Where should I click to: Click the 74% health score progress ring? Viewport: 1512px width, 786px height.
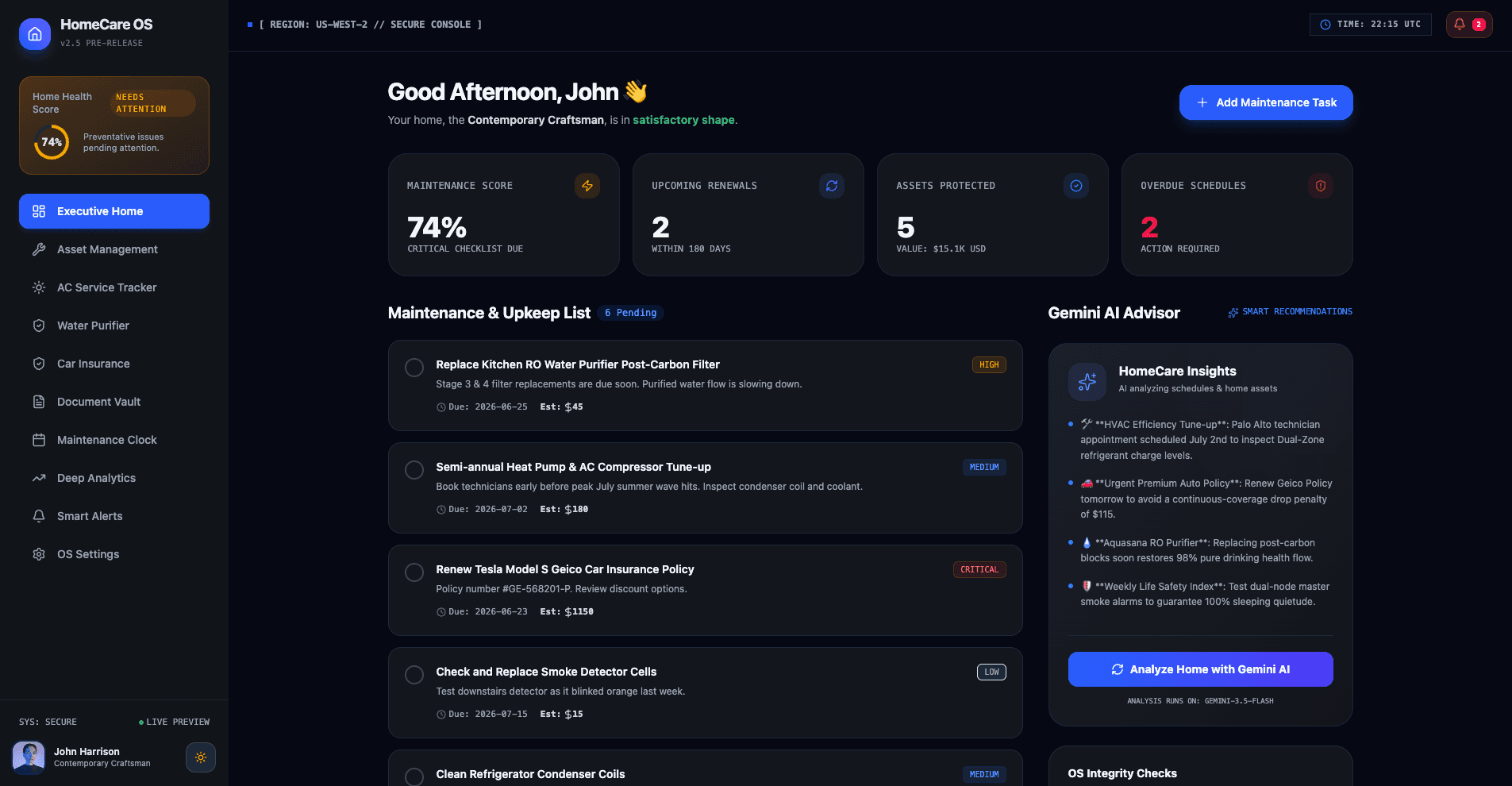[52, 142]
